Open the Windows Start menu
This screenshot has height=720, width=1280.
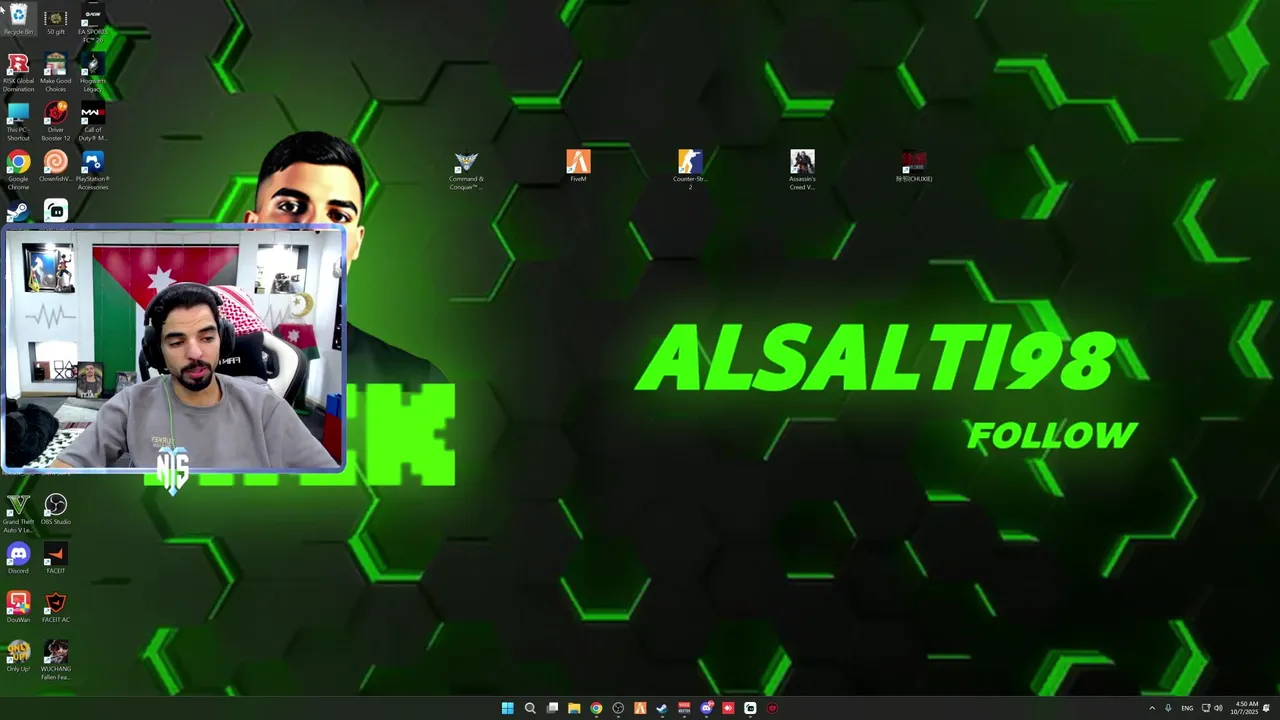pyautogui.click(x=507, y=708)
